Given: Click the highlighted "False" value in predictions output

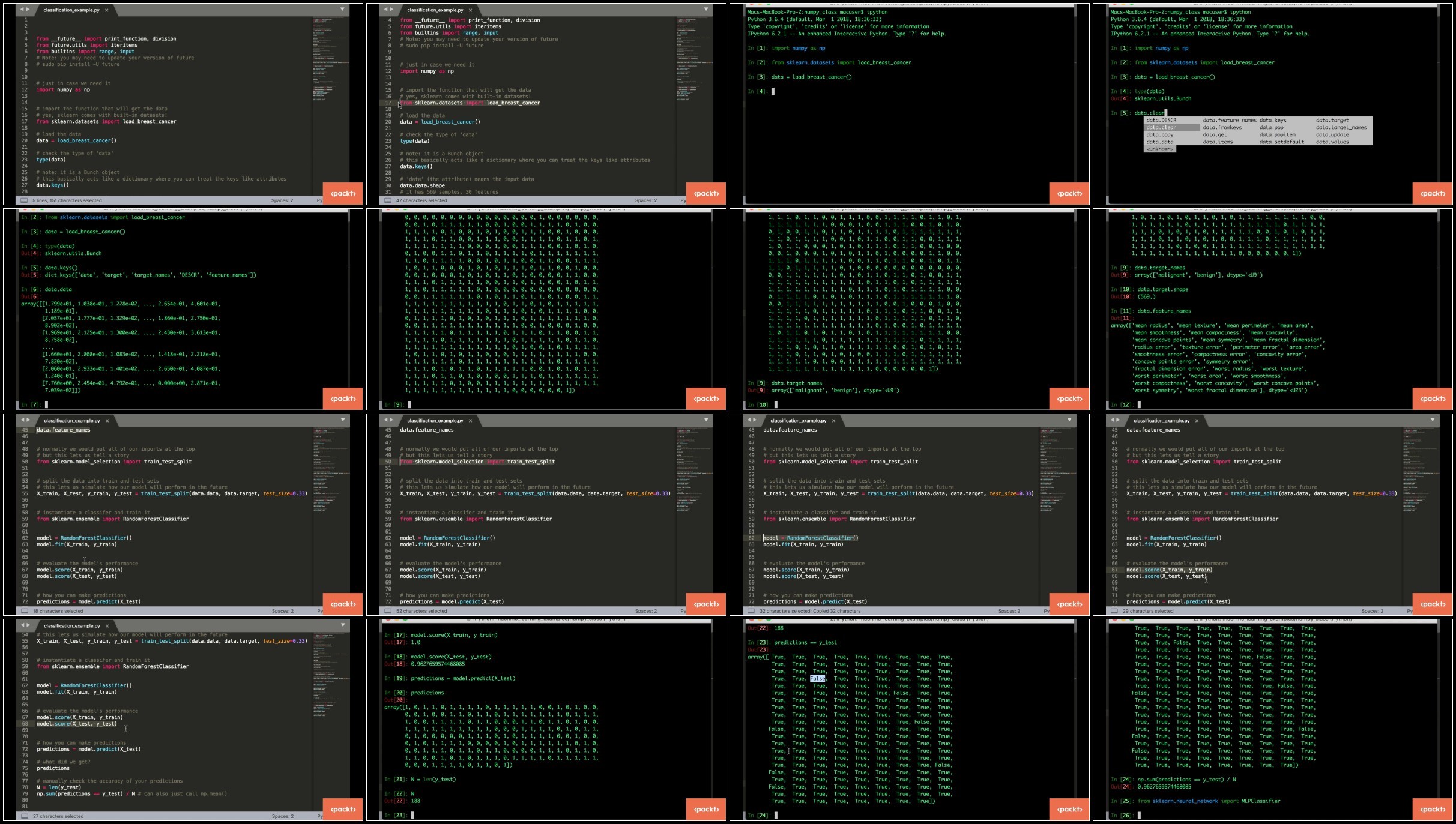Looking at the screenshot, I should pyautogui.click(x=818, y=679).
